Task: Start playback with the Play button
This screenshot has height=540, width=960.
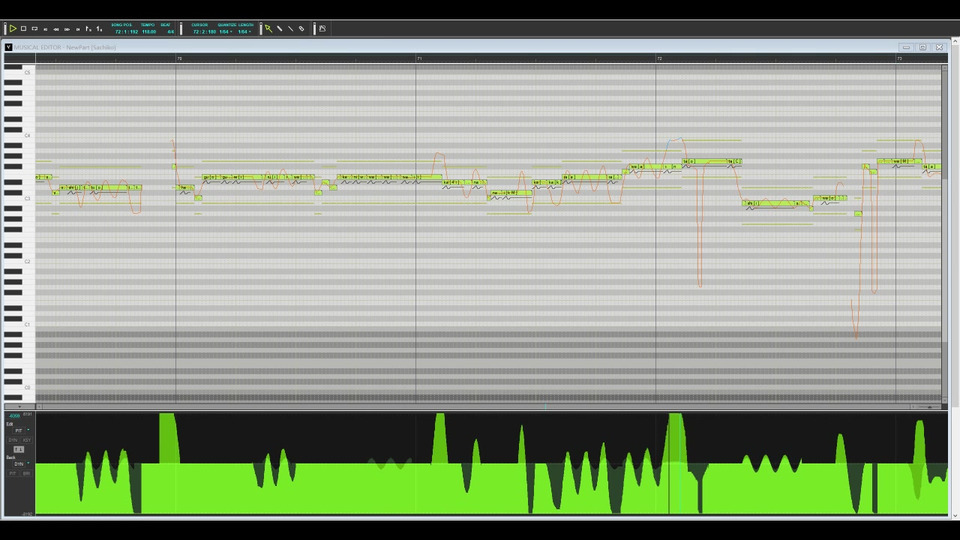Action: (12, 29)
